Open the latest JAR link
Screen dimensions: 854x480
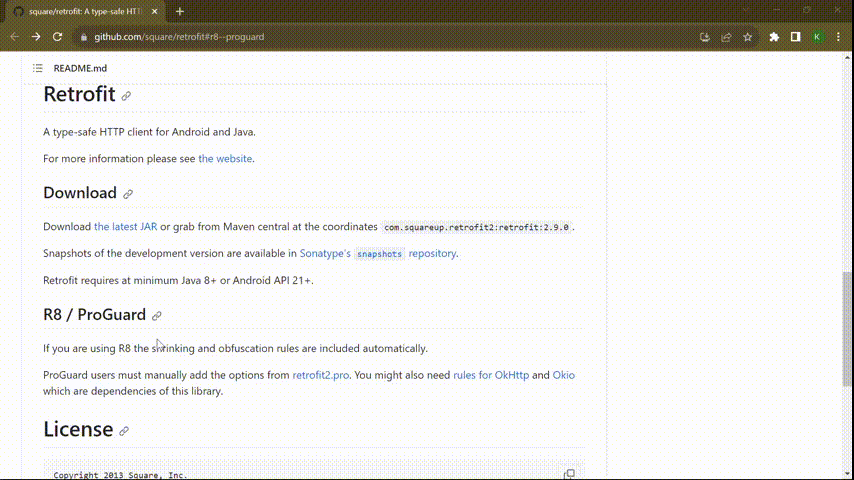[x=125, y=227]
